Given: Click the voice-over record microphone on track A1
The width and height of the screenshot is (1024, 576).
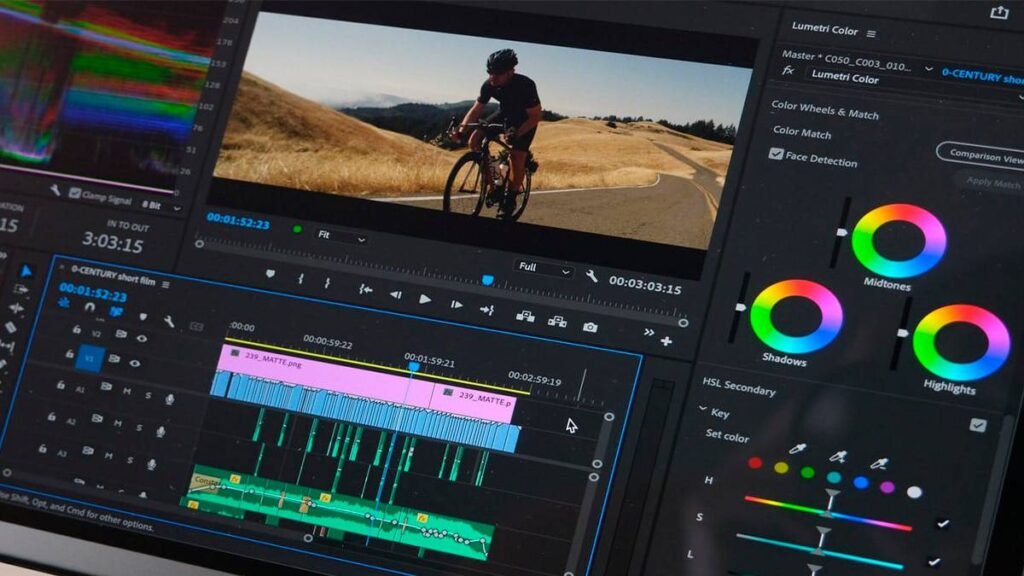Looking at the screenshot, I should pyautogui.click(x=169, y=399).
